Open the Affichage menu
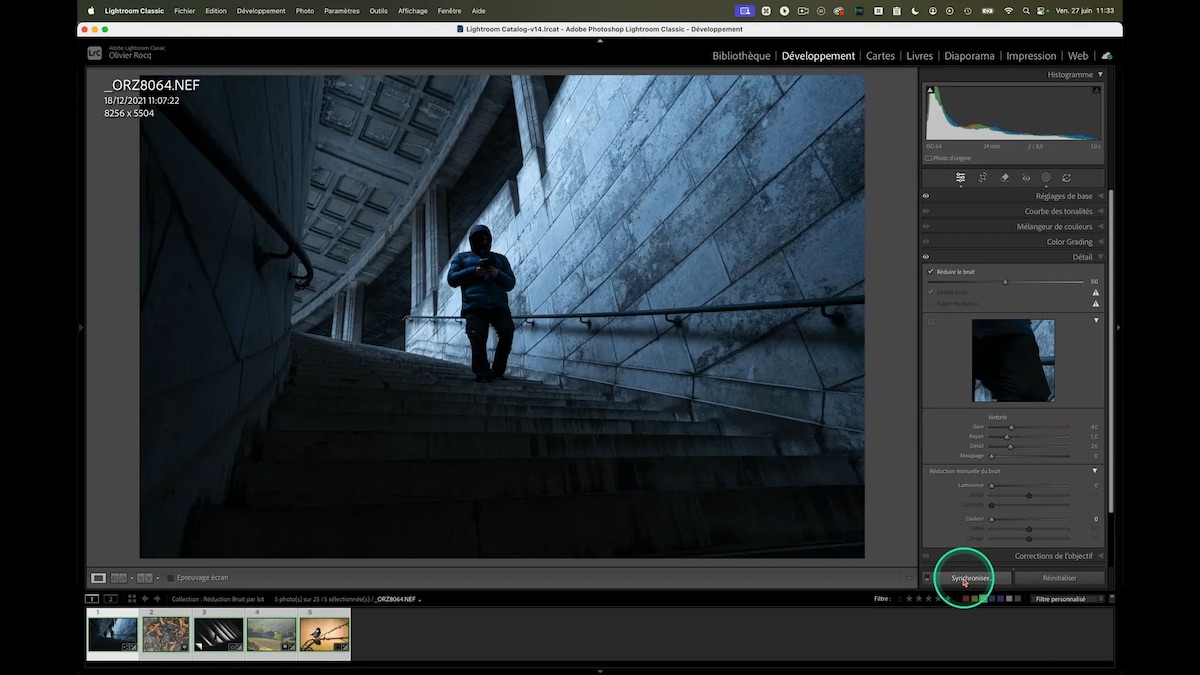 pyautogui.click(x=412, y=11)
